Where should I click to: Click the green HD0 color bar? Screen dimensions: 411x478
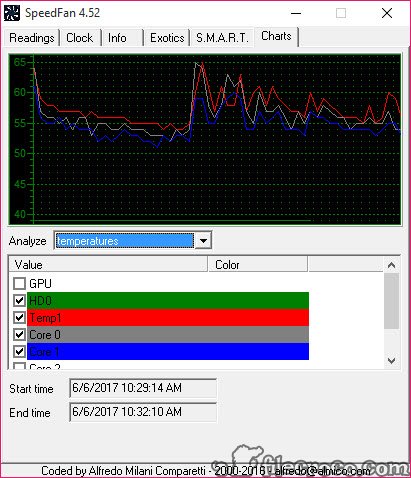pos(168,300)
